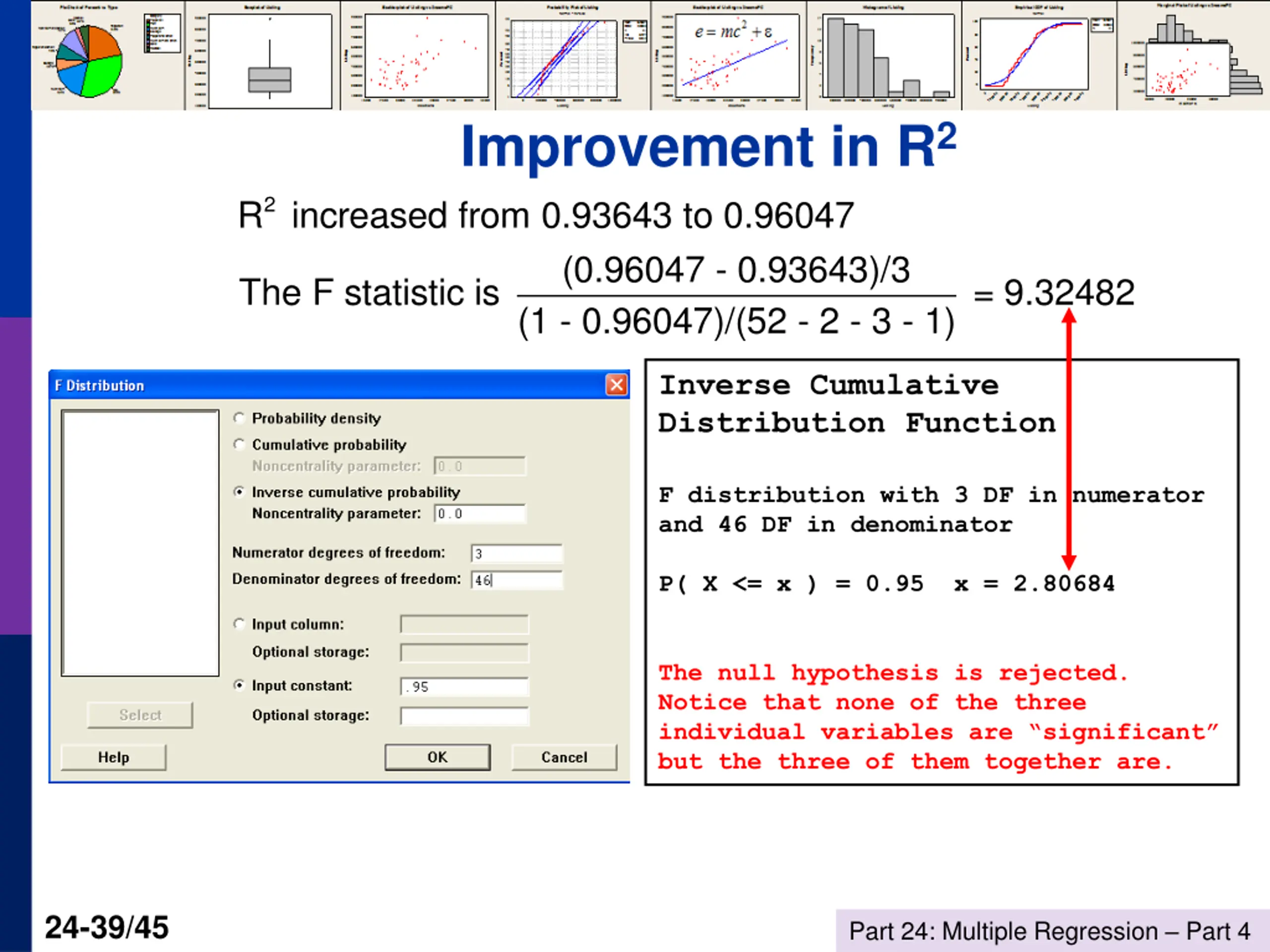Click the disabled Noncentrality parameter field
Screen dimensions: 1270x952
pyautogui.click(x=479, y=466)
